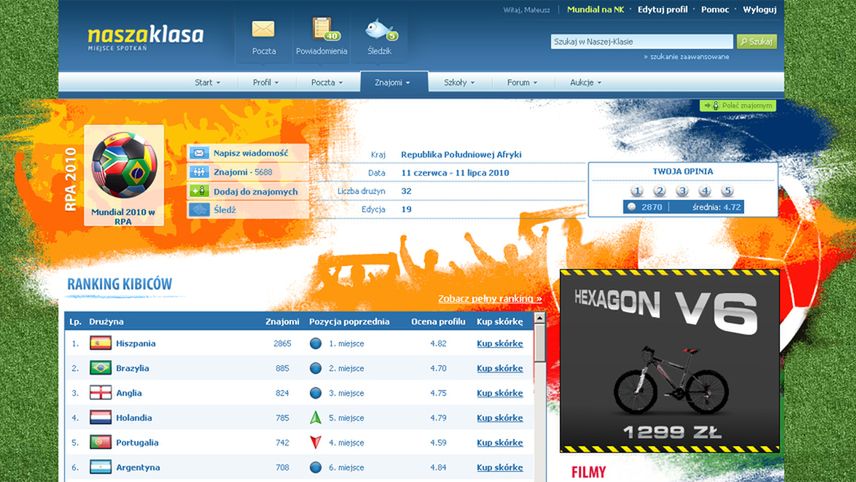Open Mundial na NK link
The width and height of the screenshot is (856, 482).
tap(596, 9)
